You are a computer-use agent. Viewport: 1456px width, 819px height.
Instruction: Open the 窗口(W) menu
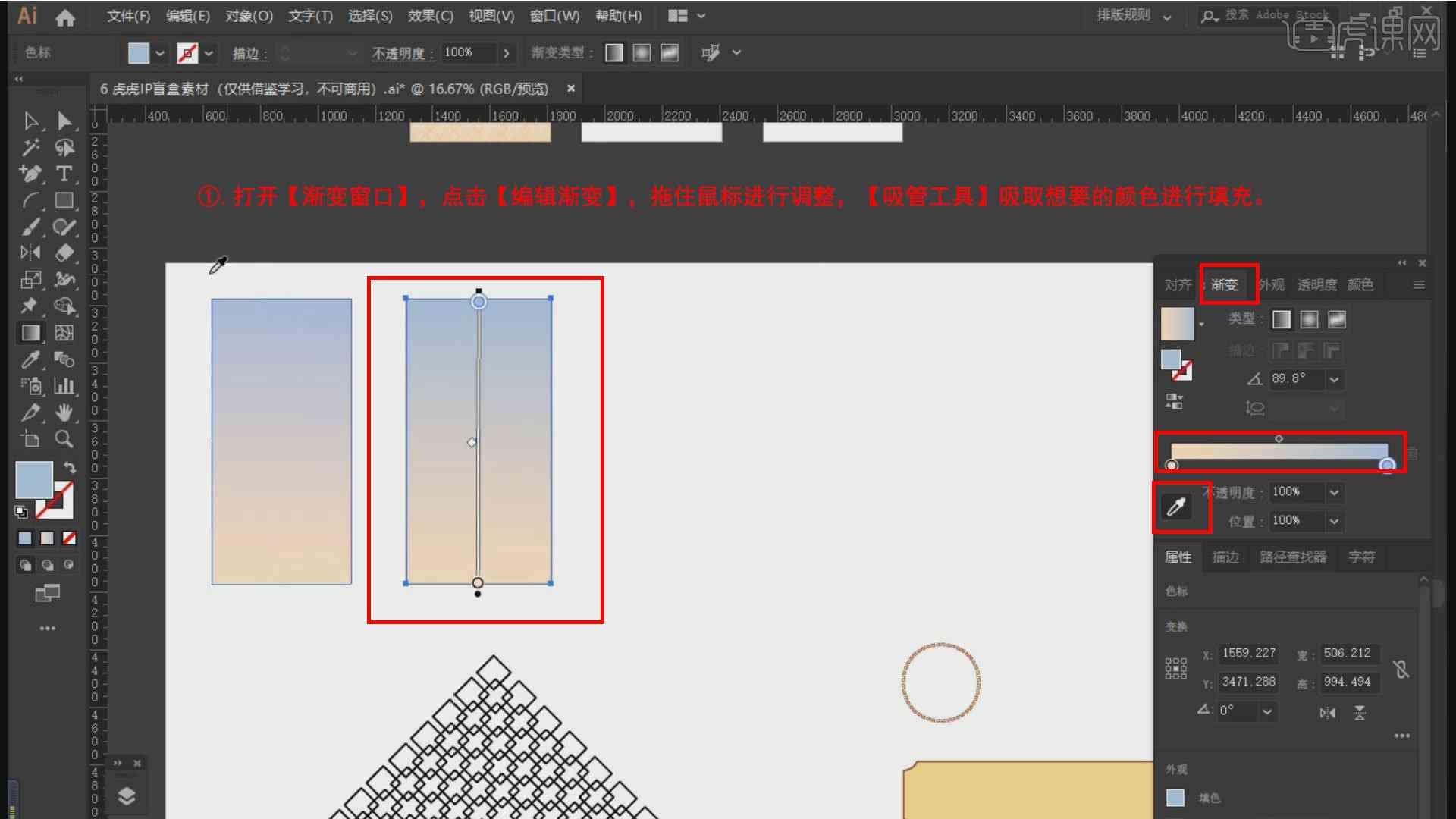[554, 16]
